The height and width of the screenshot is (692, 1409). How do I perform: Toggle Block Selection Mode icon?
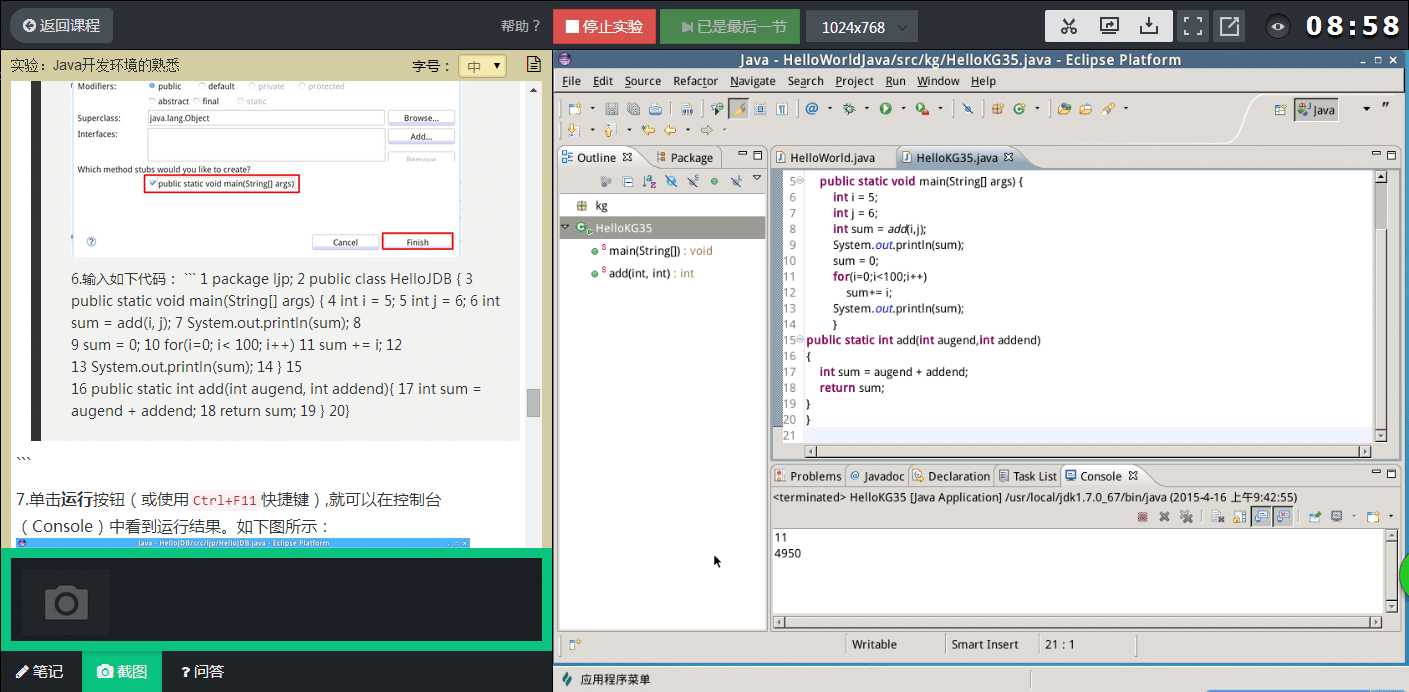pyautogui.click(x=760, y=109)
